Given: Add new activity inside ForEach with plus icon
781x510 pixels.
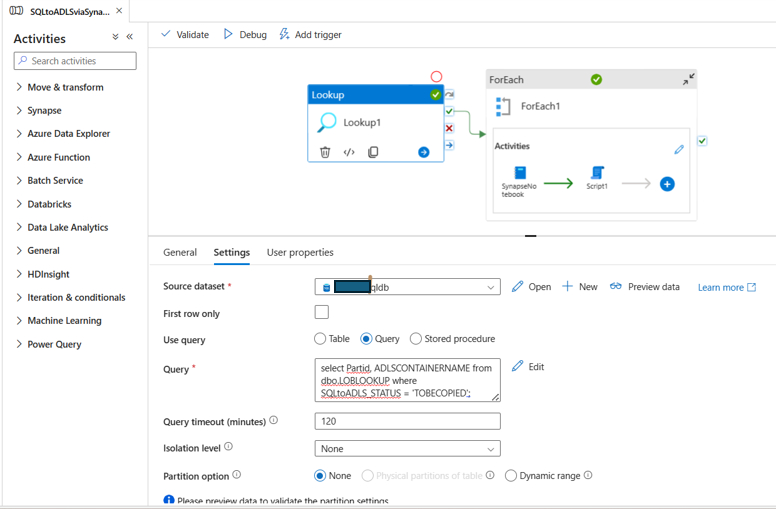Looking at the screenshot, I should point(667,184).
